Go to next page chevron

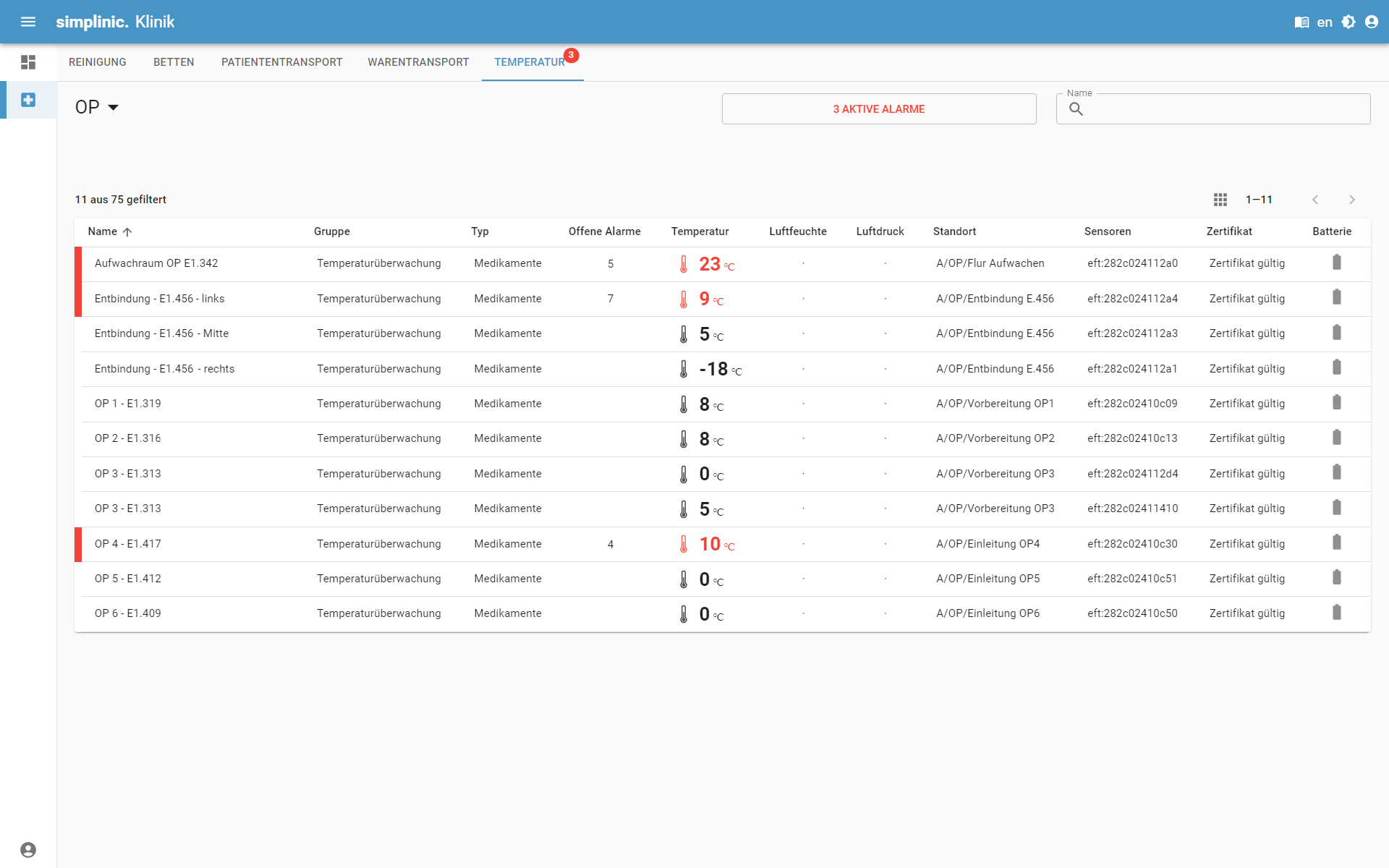[x=1351, y=200]
